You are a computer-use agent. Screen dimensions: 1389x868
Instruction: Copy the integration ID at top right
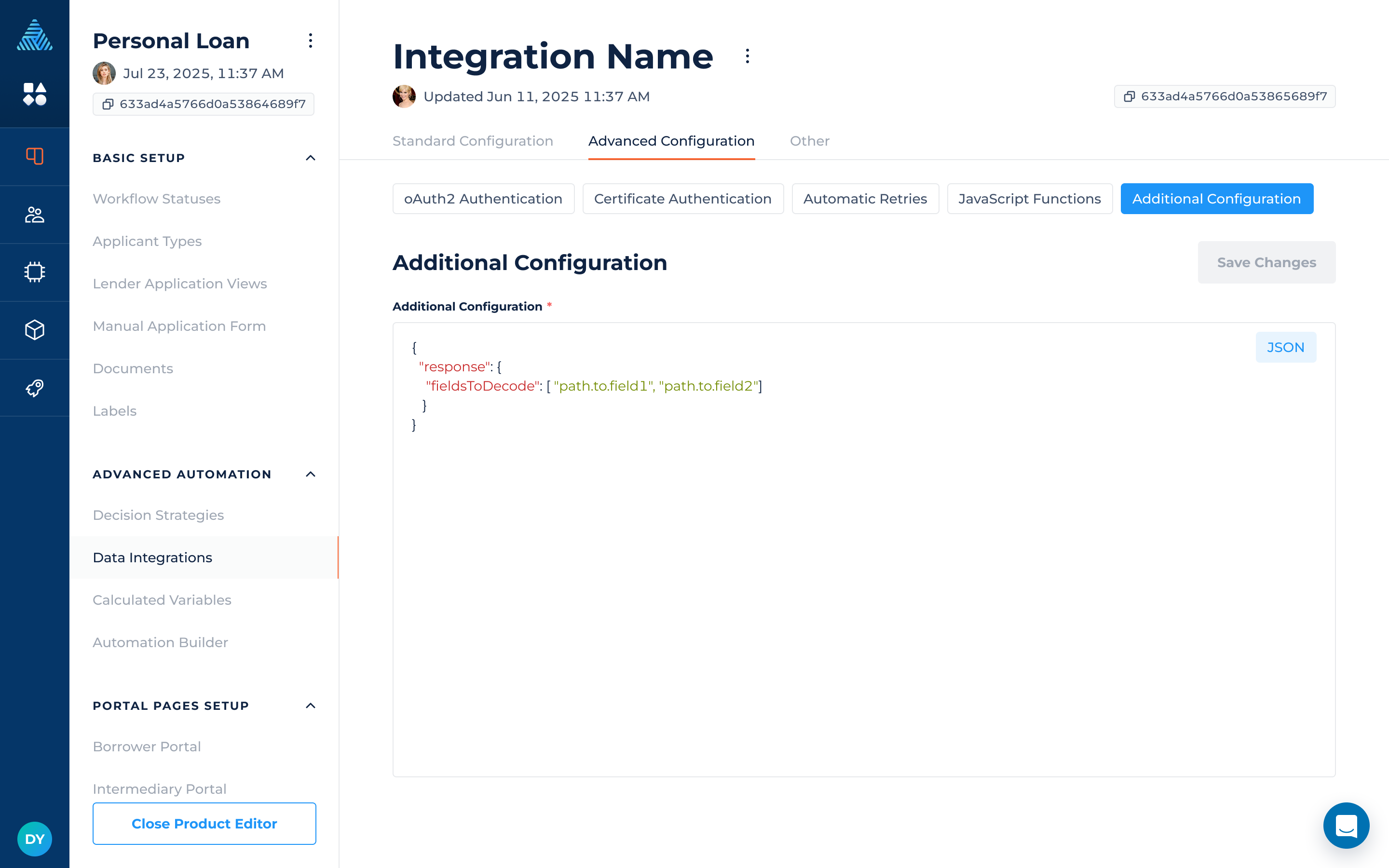[x=1129, y=96]
